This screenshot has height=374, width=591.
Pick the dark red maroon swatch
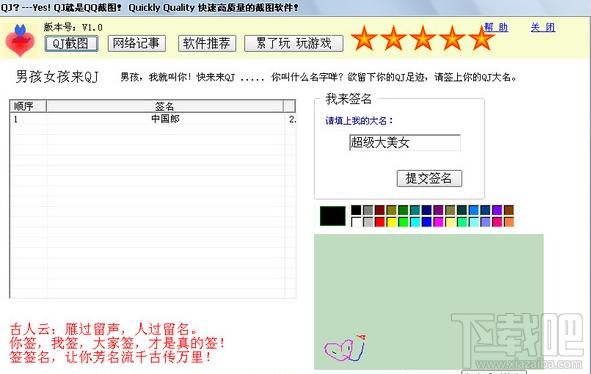click(x=380, y=210)
